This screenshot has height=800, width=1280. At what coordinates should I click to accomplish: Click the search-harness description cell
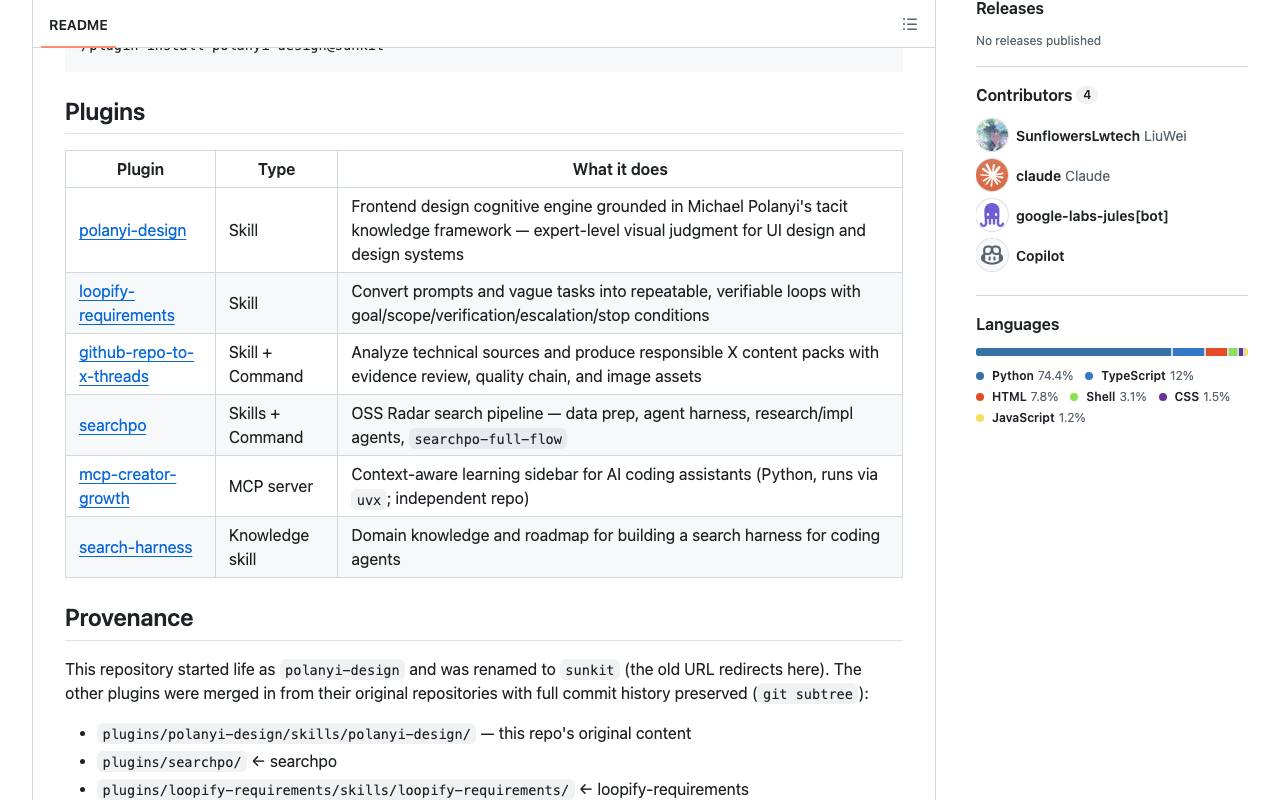(x=620, y=547)
